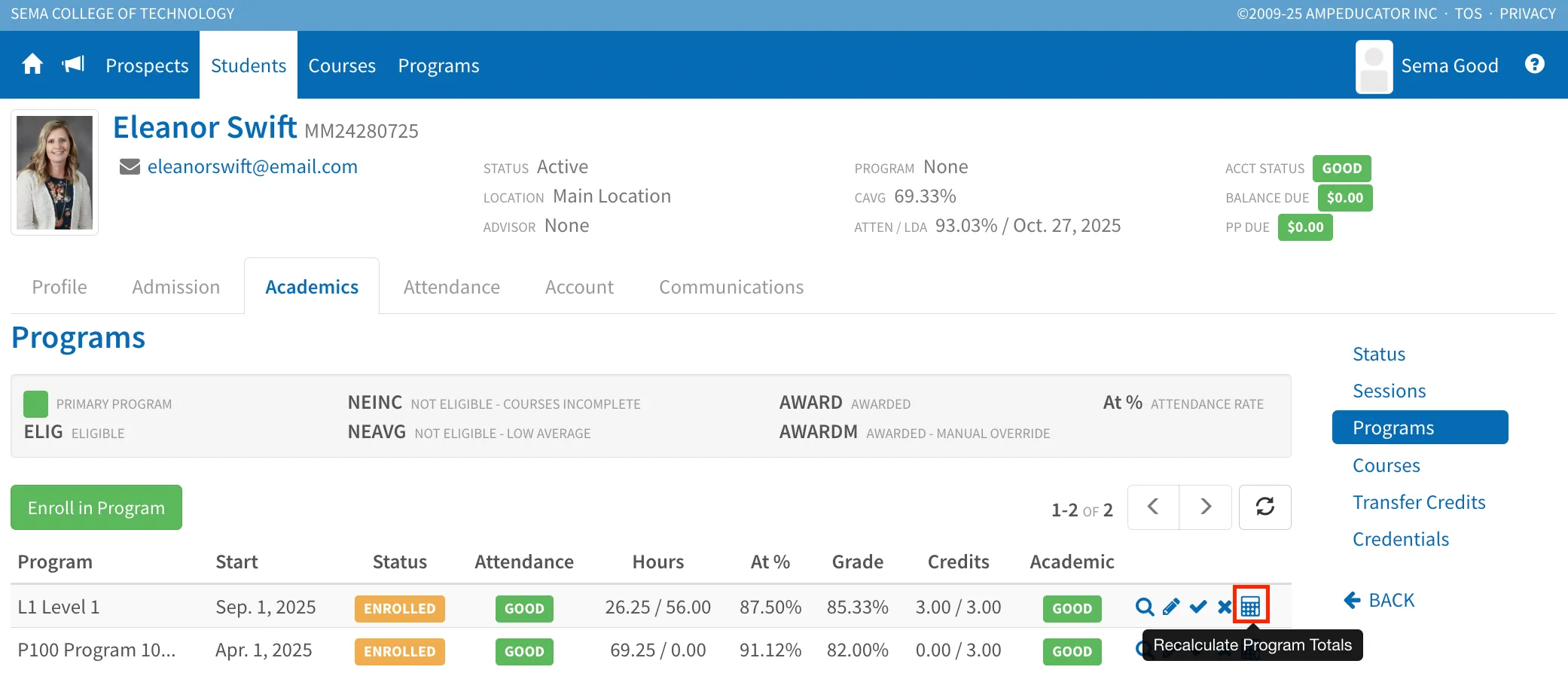Image resolution: width=1568 pixels, height=676 pixels.
Task: Click the L1 Level 1 program name
Action: tap(59, 607)
